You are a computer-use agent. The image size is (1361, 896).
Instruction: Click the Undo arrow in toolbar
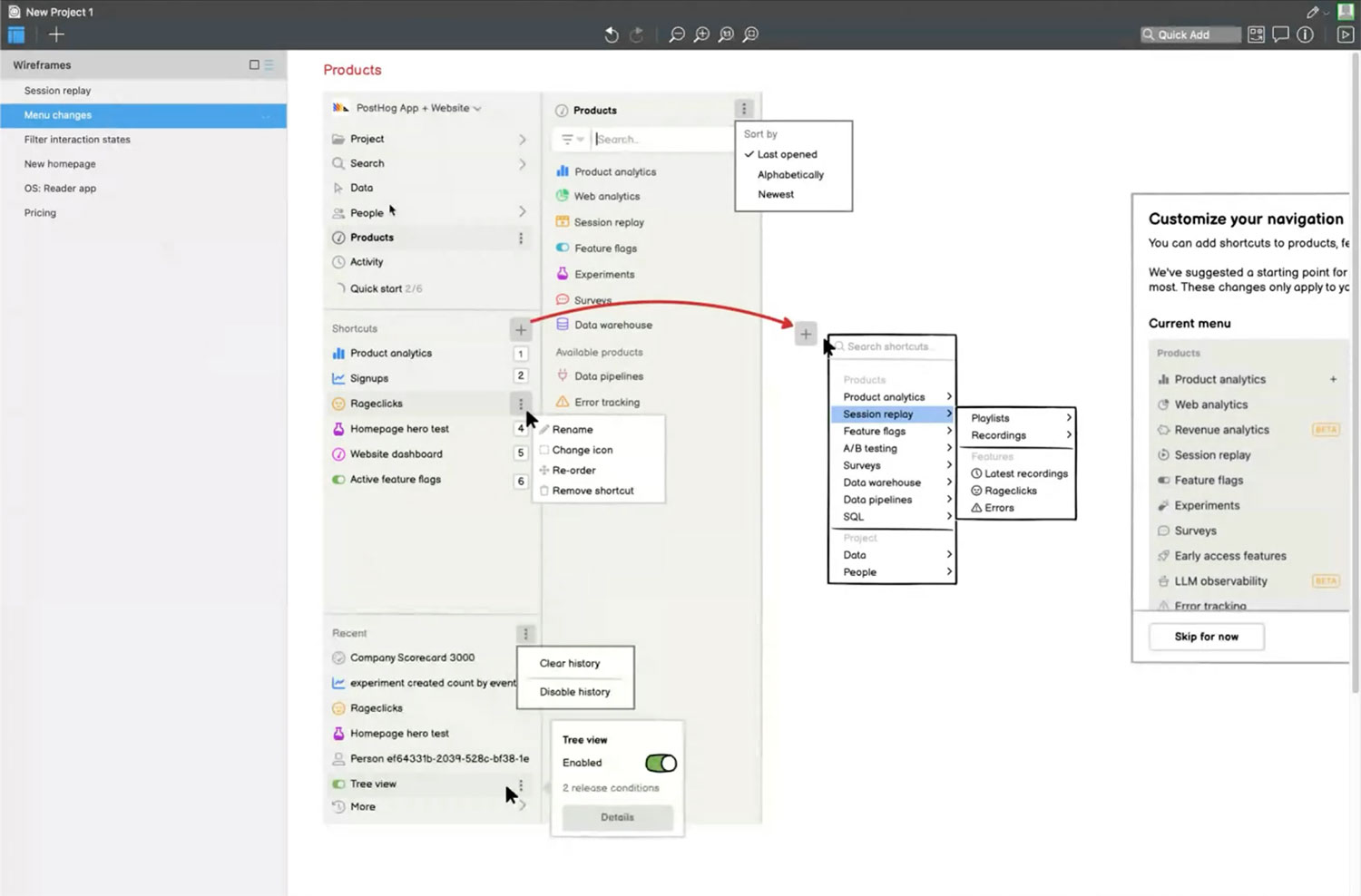point(612,34)
